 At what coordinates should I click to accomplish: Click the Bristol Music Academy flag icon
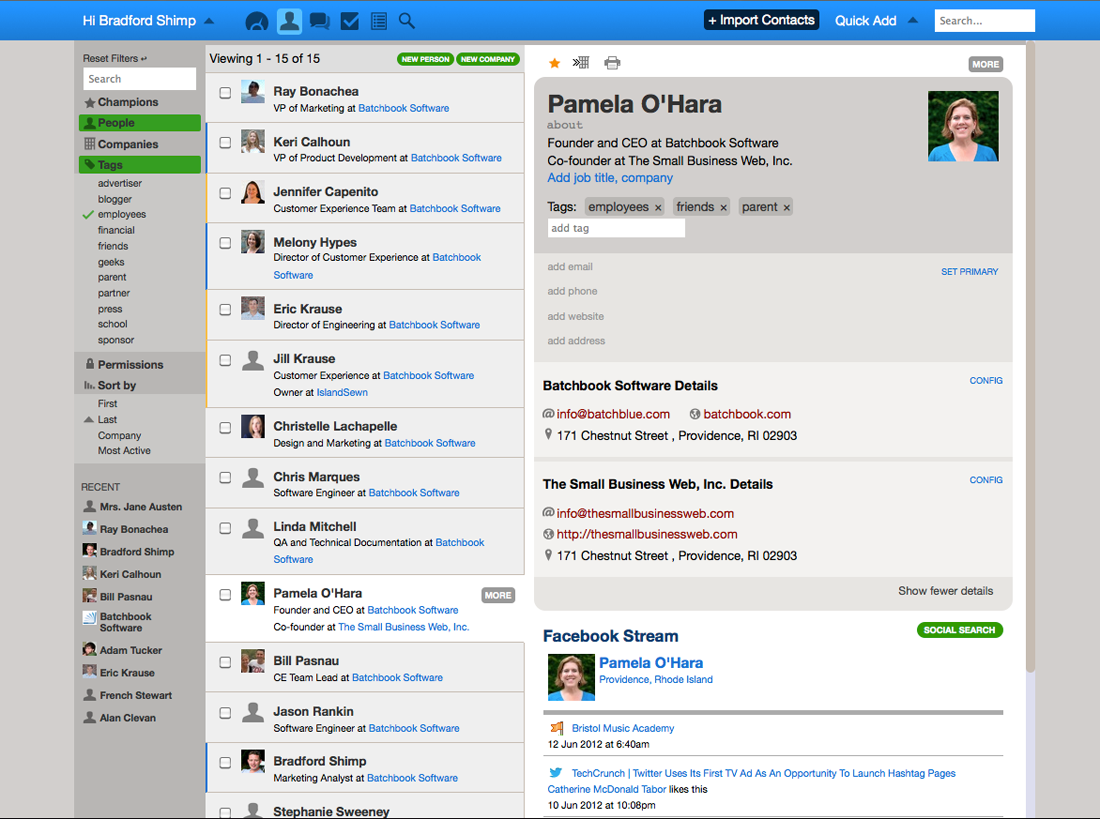click(x=557, y=728)
